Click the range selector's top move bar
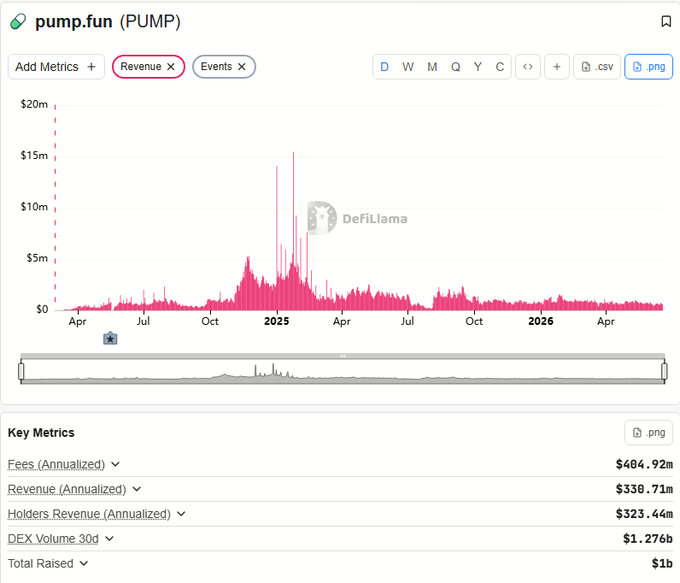Image resolution: width=680 pixels, height=583 pixels. 343,356
